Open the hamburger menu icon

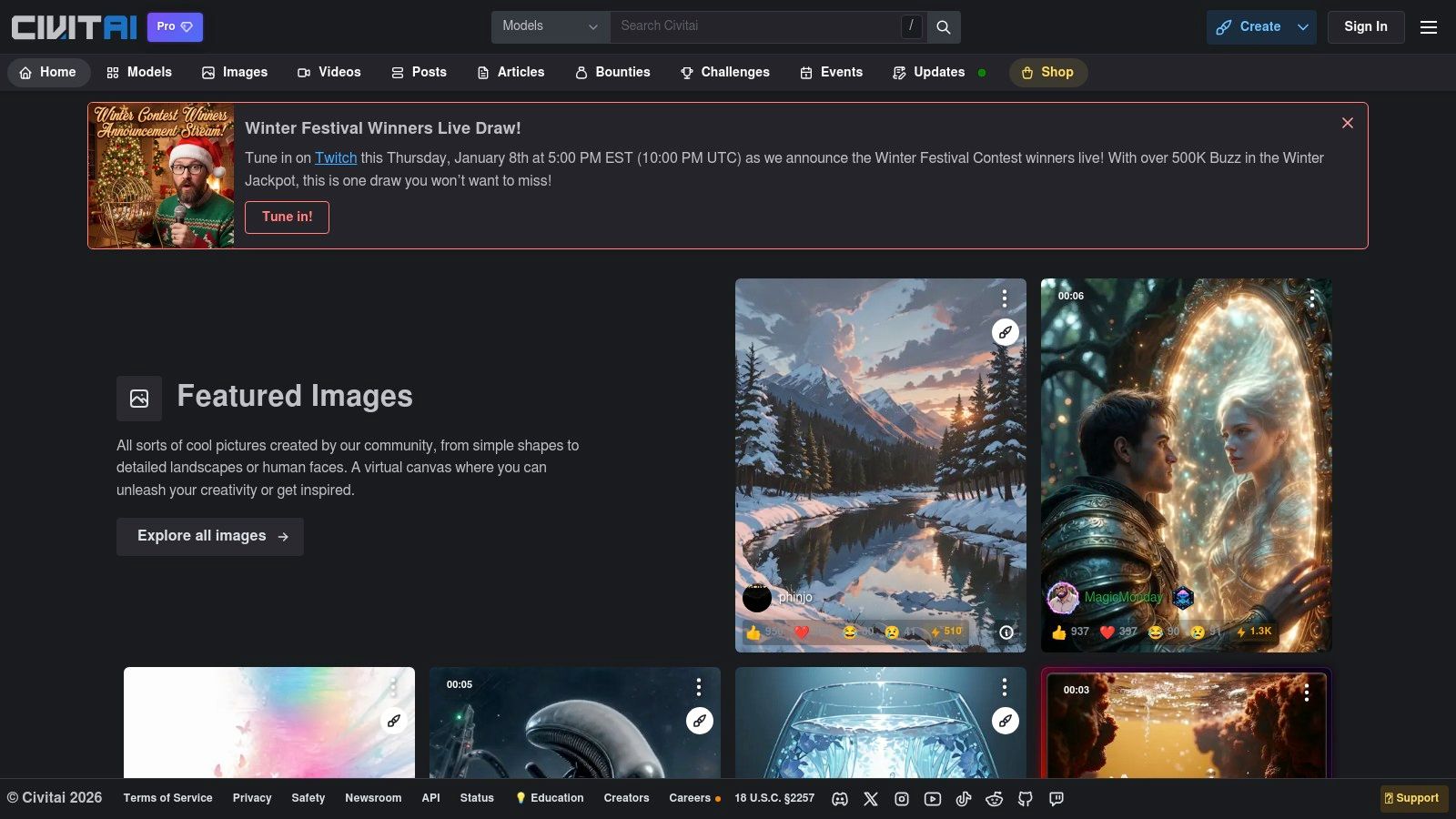tap(1429, 27)
